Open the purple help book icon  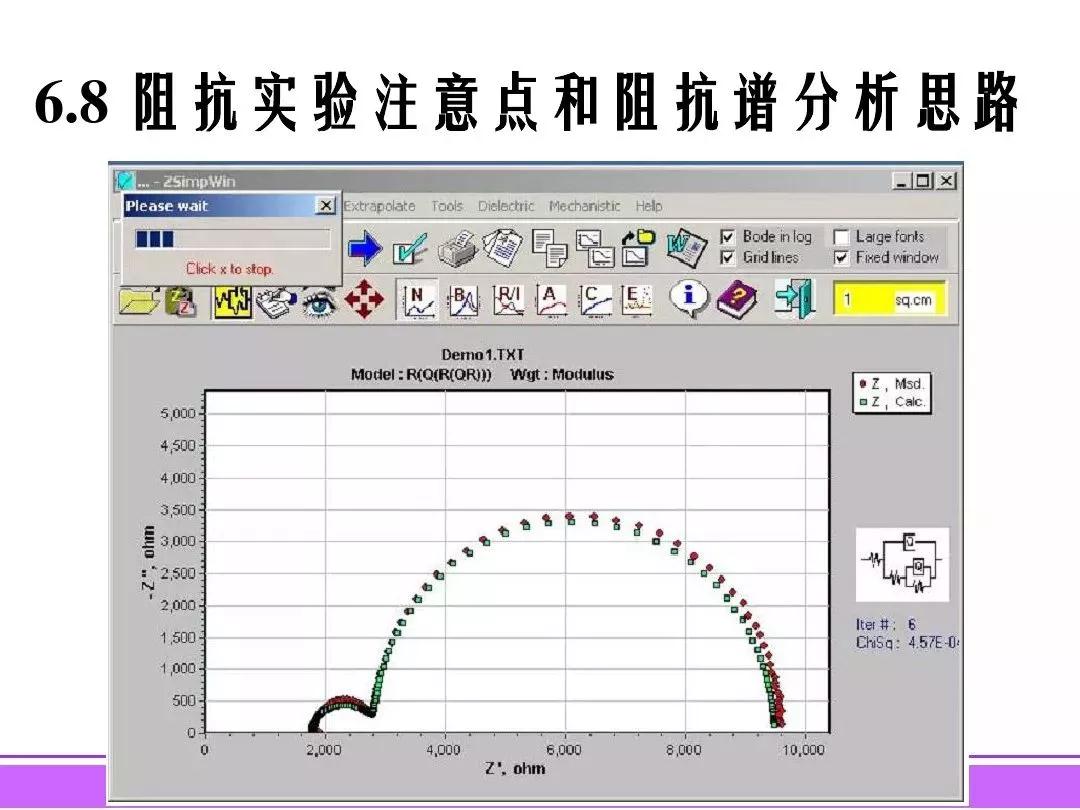(738, 298)
